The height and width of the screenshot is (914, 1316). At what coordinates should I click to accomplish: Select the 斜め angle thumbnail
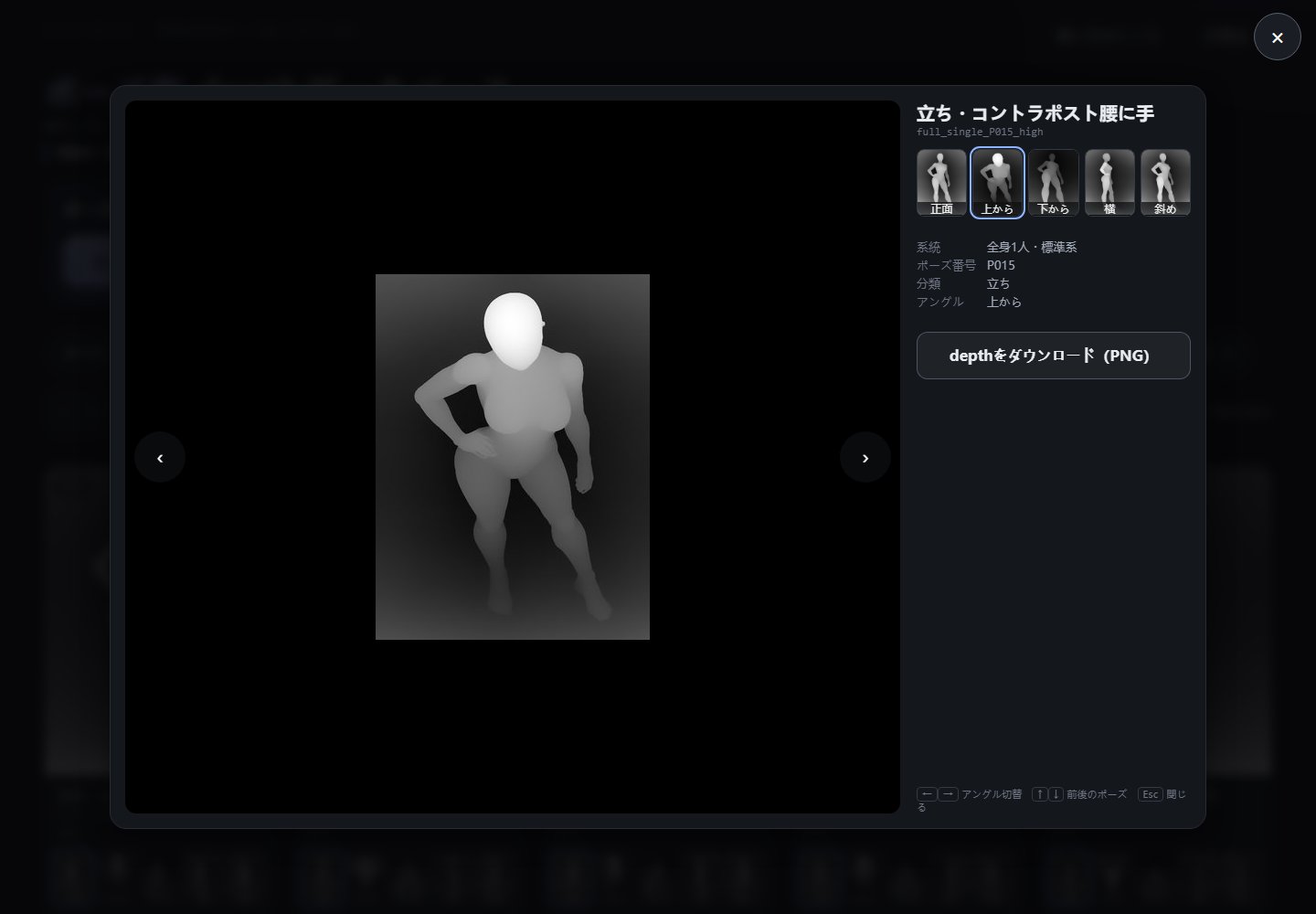coord(1165,183)
